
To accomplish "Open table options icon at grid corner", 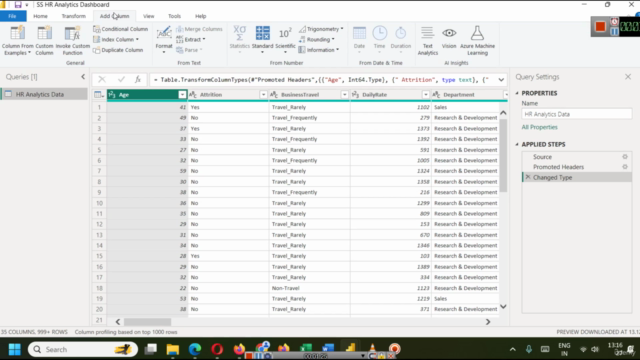I will pyautogui.click(x=99, y=95).
